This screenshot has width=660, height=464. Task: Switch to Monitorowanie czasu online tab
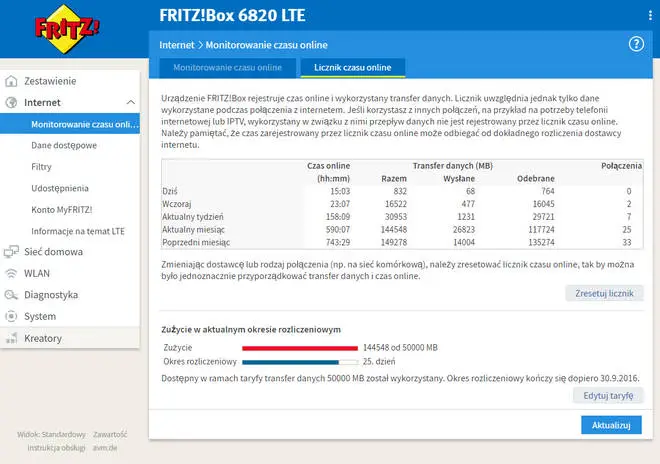tap(227, 67)
